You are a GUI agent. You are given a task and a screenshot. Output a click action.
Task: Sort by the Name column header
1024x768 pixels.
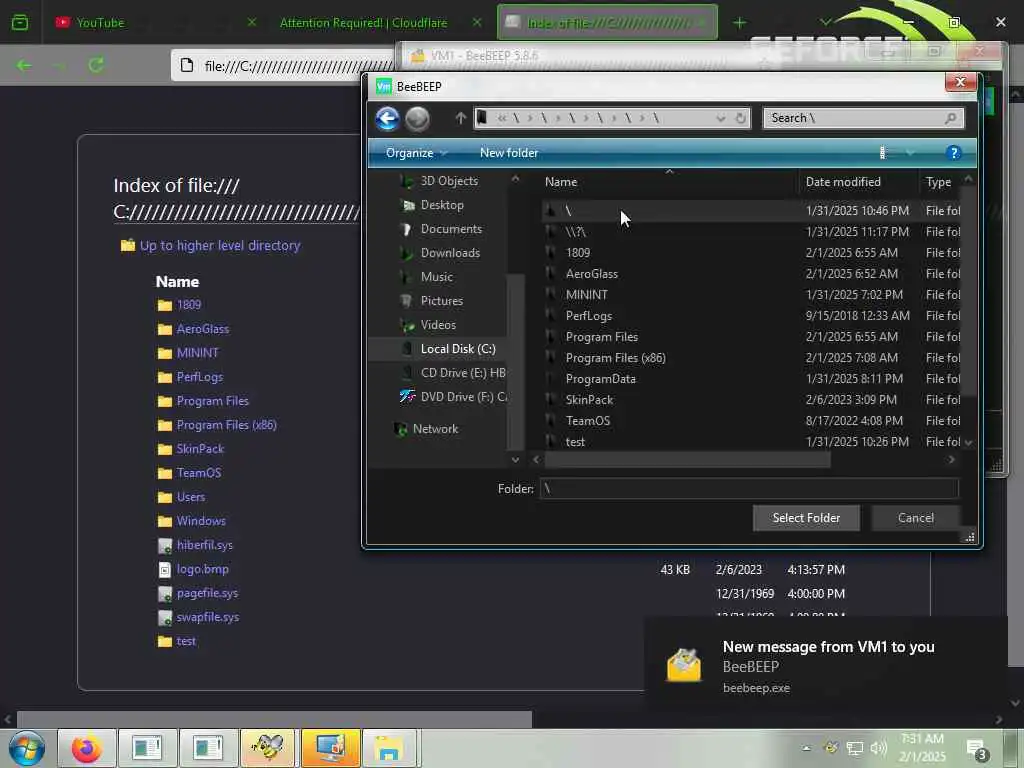pos(667,182)
